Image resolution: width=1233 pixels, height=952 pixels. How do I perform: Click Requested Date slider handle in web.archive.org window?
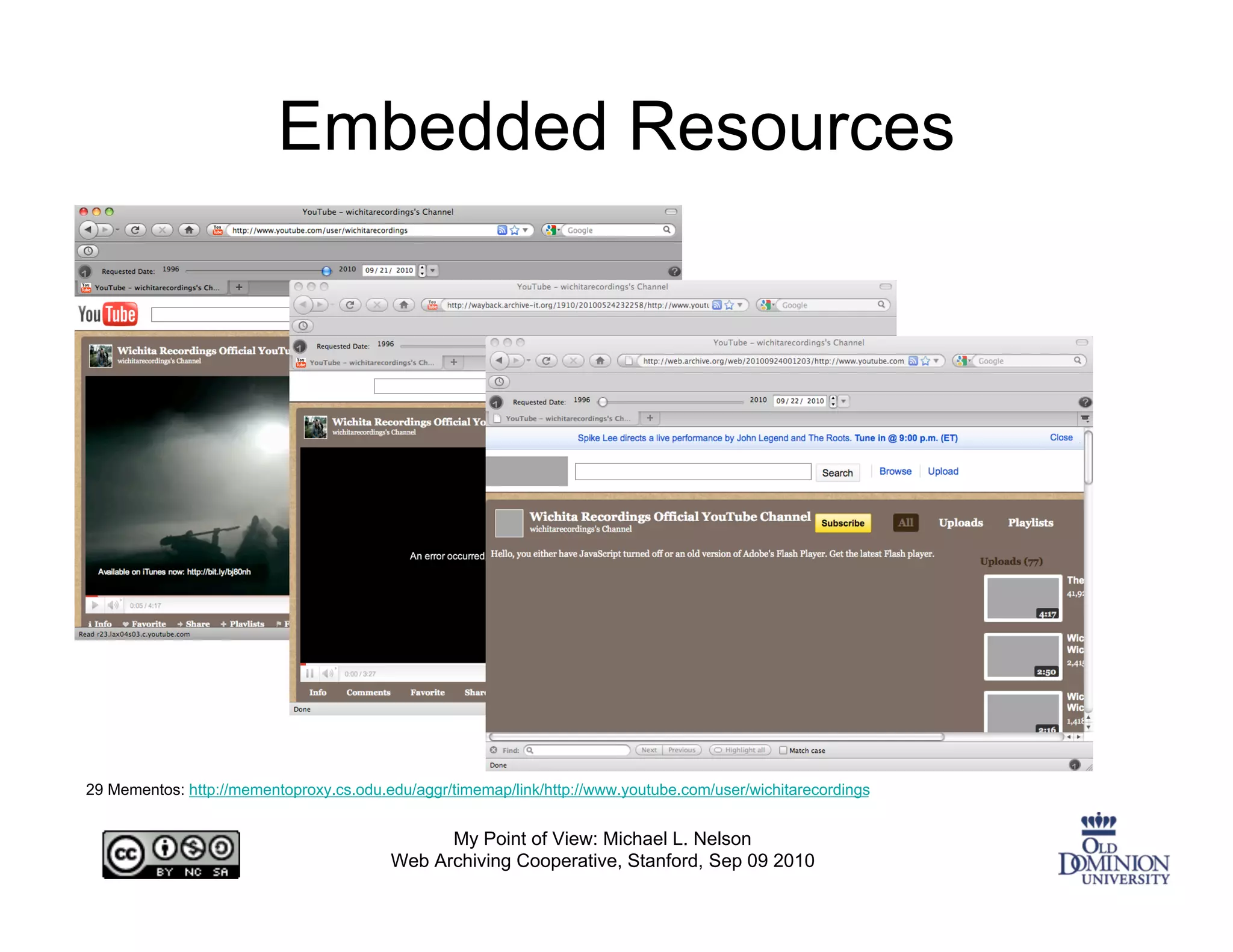click(x=603, y=401)
